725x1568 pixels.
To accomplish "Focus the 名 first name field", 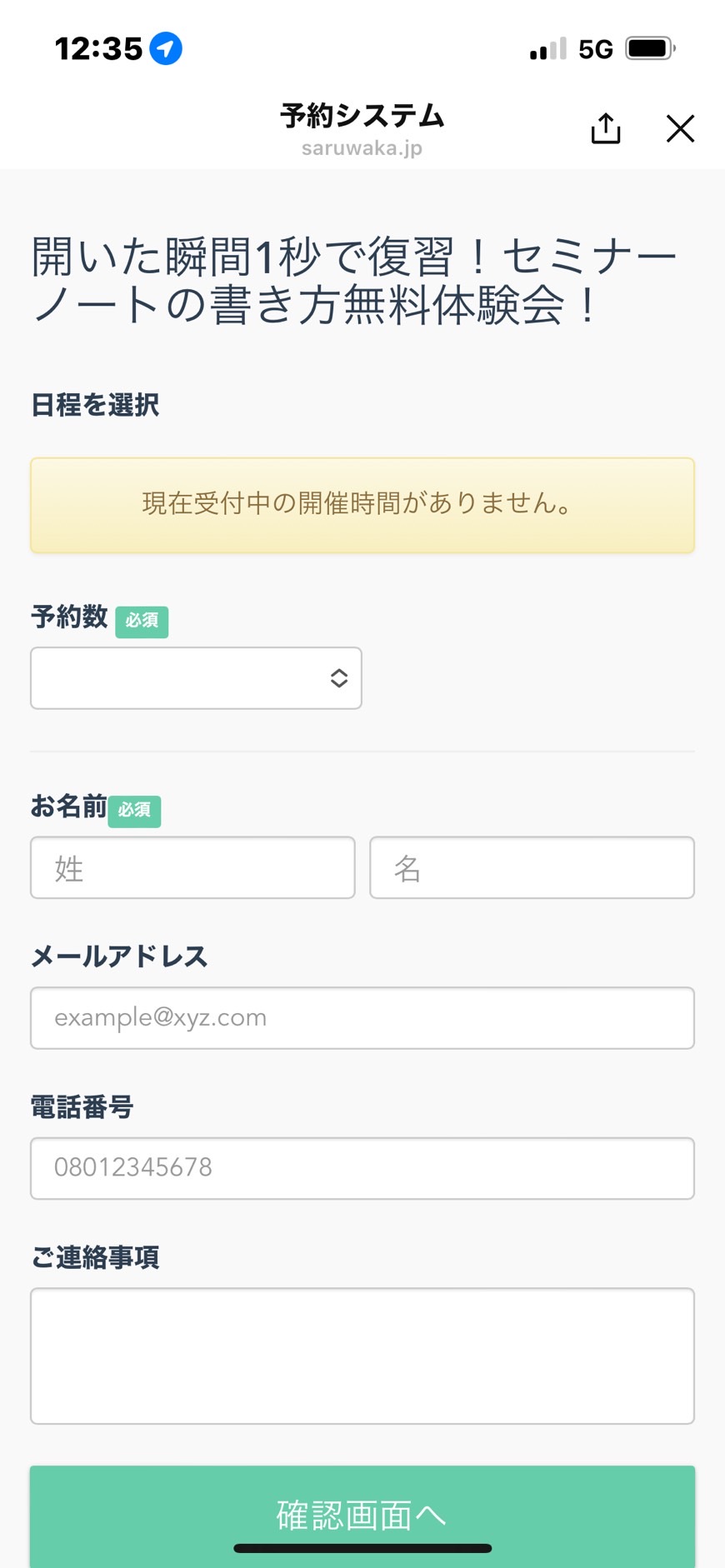I will (x=532, y=867).
